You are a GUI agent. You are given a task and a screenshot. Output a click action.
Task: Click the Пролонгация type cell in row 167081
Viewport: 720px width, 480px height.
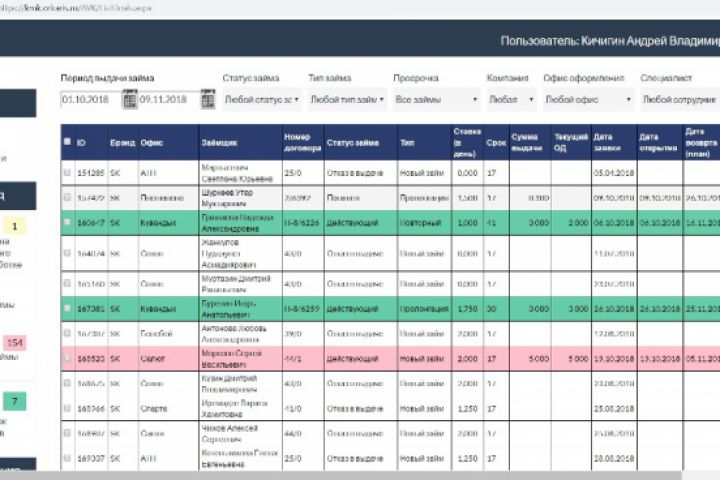(x=424, y=309)
